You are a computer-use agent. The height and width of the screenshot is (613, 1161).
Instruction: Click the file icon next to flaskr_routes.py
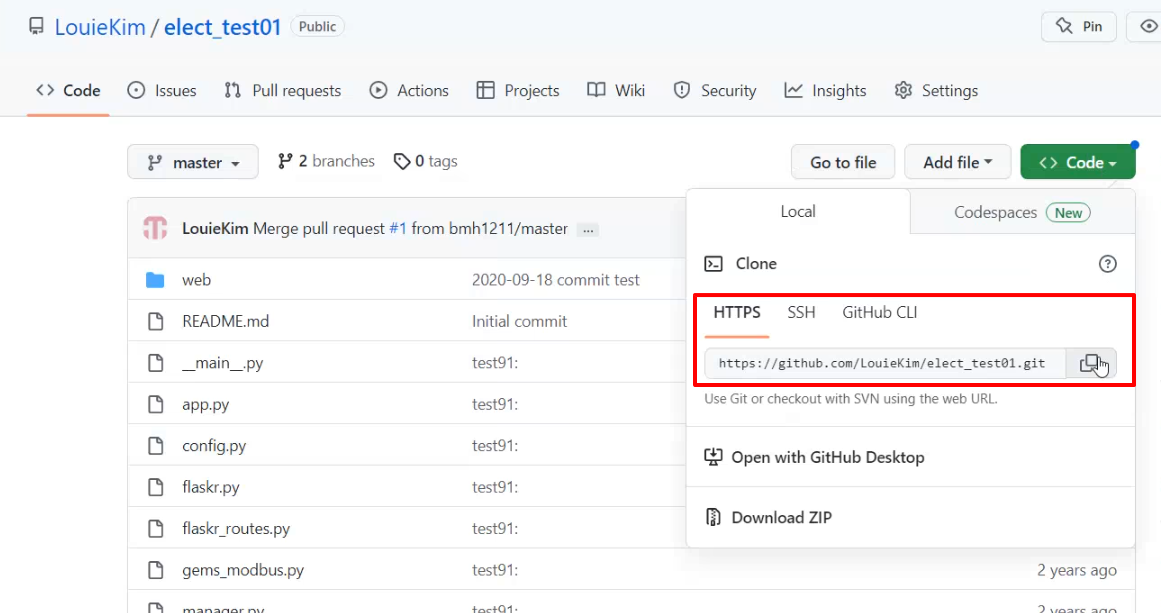click(155, 529)
